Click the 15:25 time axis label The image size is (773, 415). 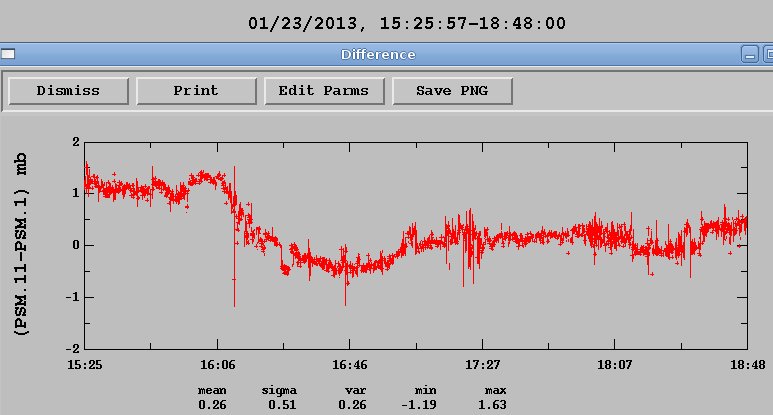click(85, 365)
